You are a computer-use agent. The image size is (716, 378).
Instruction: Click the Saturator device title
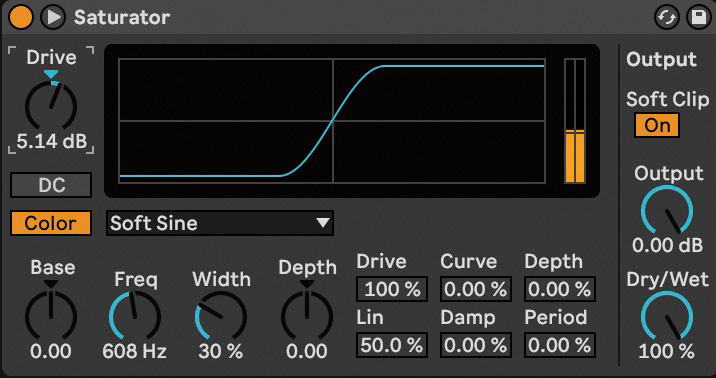coord(122,17)
